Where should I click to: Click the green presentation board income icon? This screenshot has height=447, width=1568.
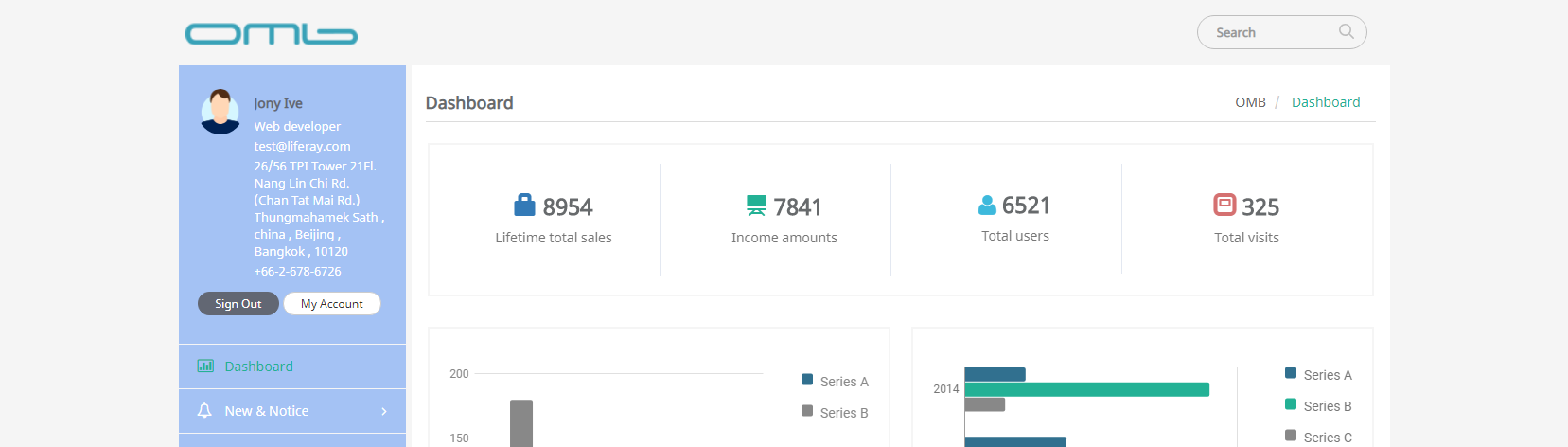(x=756, y=206)
